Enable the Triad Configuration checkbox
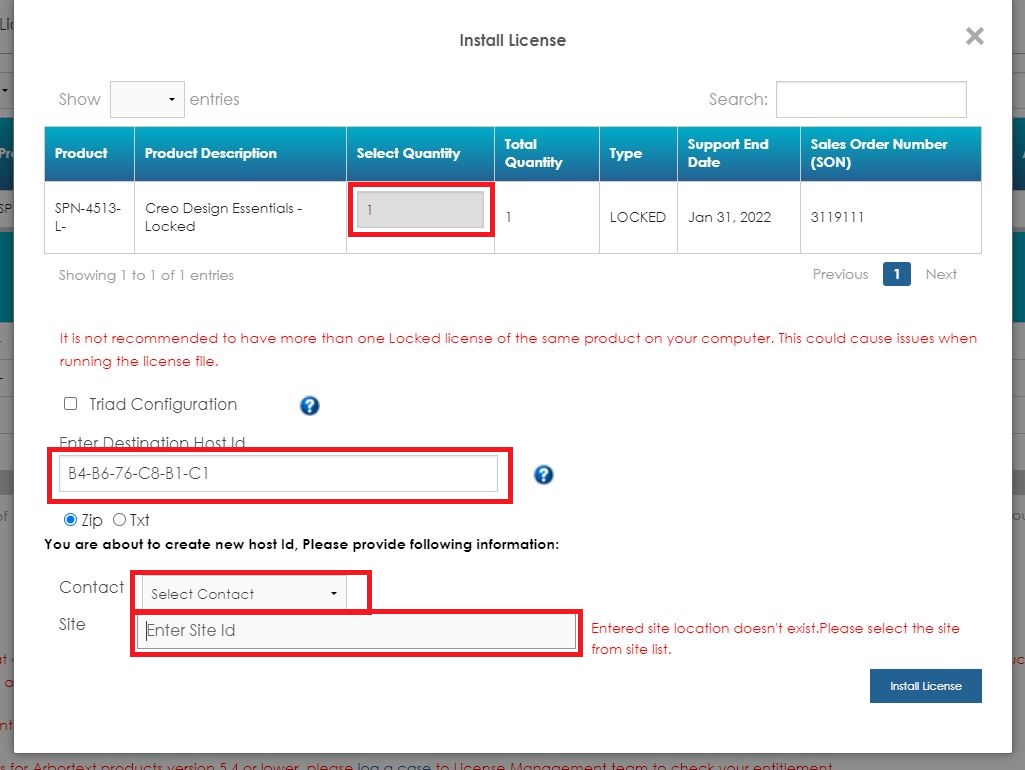The height and width of the screenshot is (770, 1025). [x=71, y=403]
